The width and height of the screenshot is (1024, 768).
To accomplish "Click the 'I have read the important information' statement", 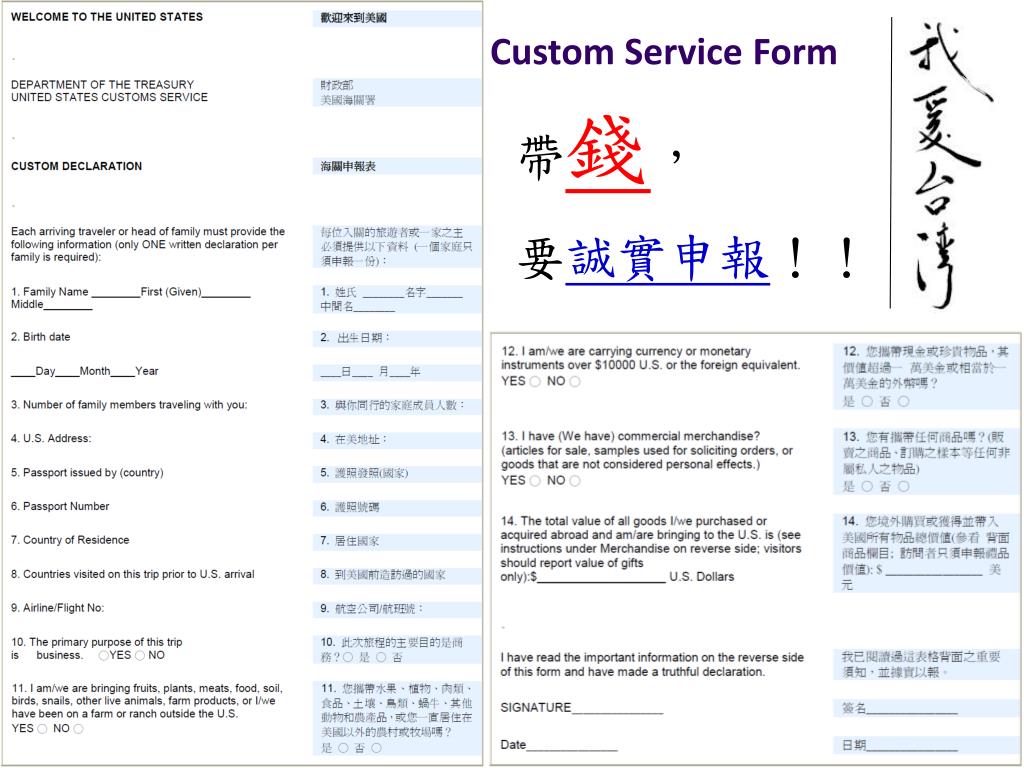I will pyautogui.click(x=652, y=665).
